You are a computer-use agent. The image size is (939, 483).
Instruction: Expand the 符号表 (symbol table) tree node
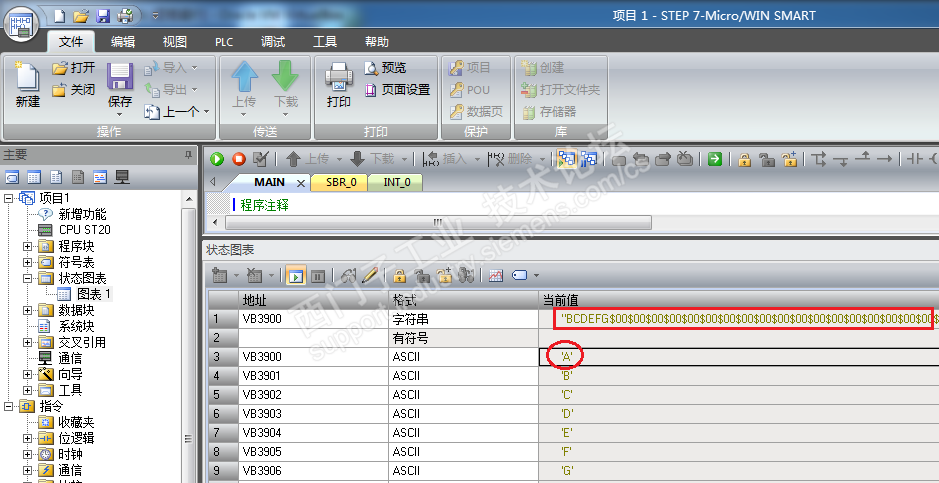point(28,262)
